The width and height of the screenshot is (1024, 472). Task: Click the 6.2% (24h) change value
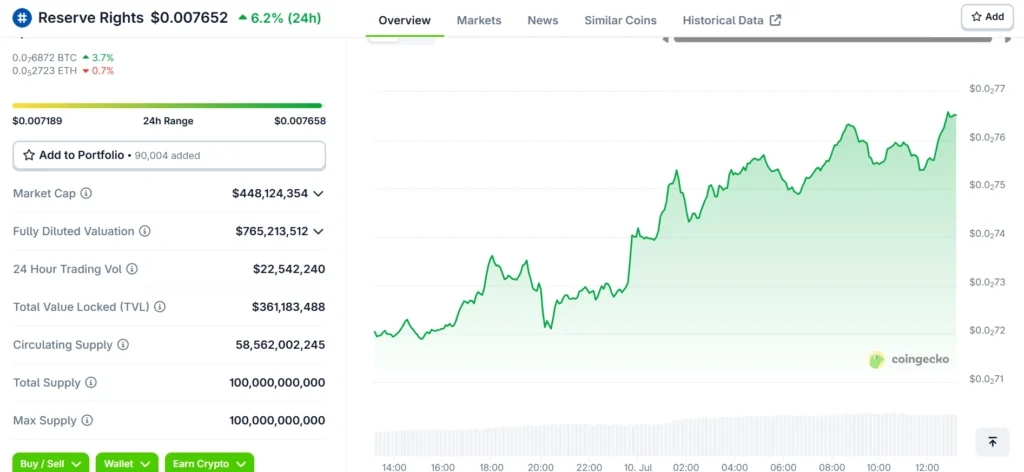click(x=280, y=18)
